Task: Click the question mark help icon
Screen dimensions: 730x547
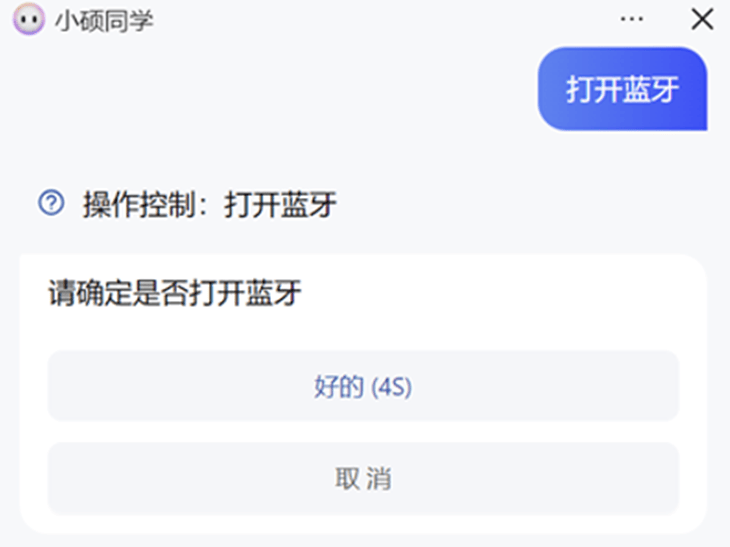Action: [x=51, y=203]
